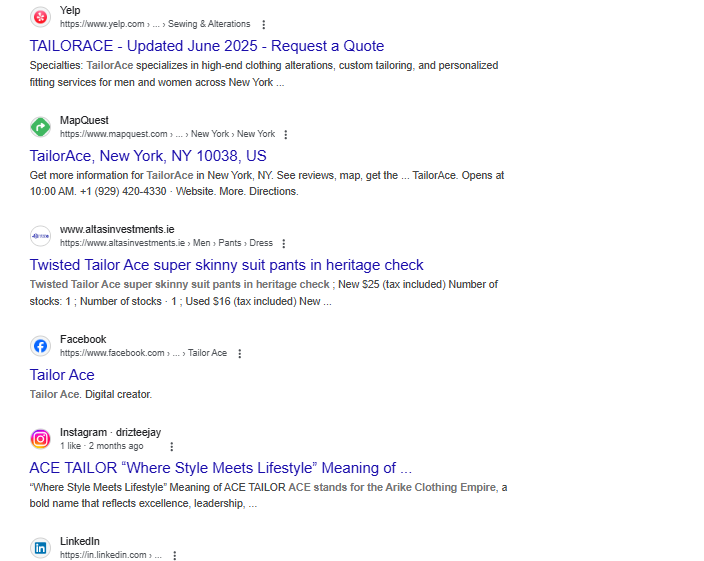This screenshot has height=561, width=704.
Task: Click the Instagram favicon icon
Action: click(40, 439)
